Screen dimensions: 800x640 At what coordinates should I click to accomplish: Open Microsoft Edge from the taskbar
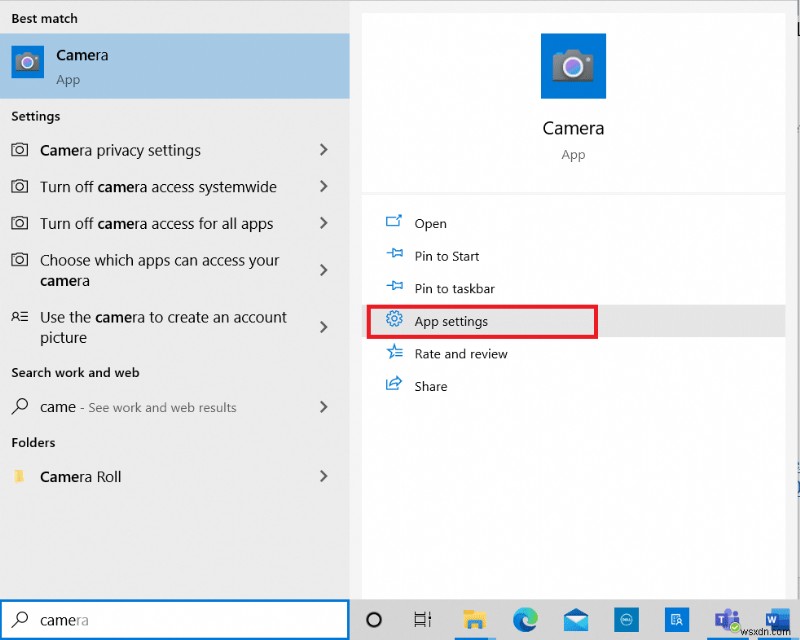tap(524, 619)
